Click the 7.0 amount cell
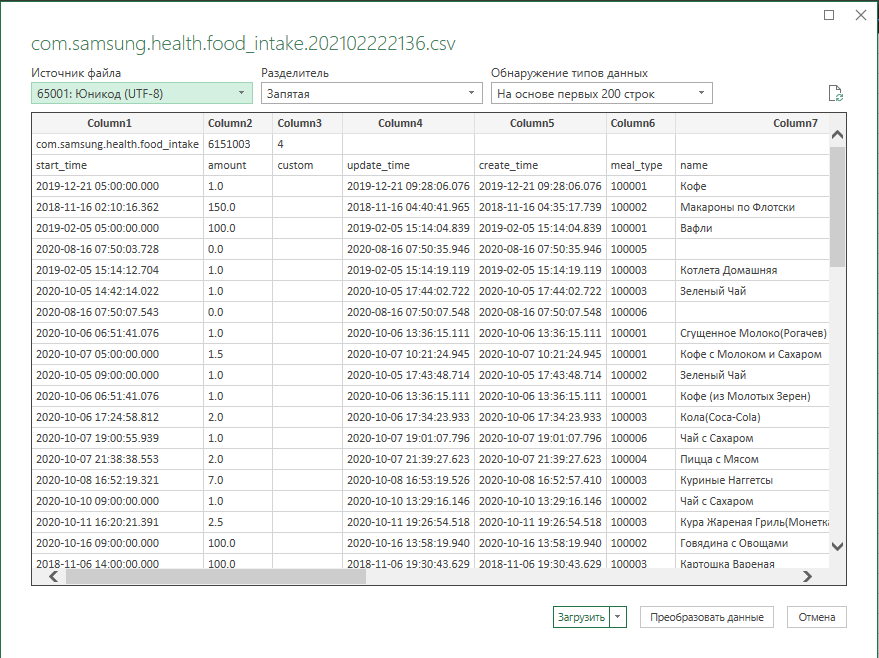The height and width of the screenshot is (658, 879). (x=238, y=480)
